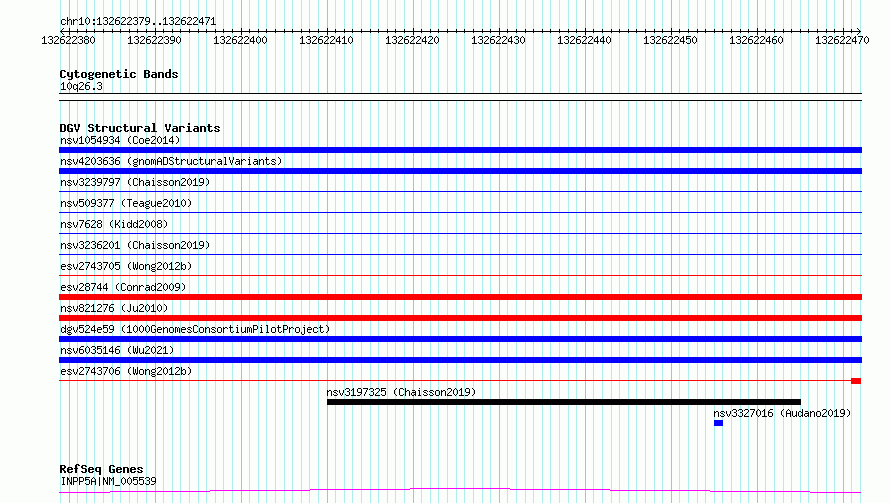This screenshot has width=890, height=503.
Task: Click the chr10:132622379..132622471 region label
Action: coord(138,22)
